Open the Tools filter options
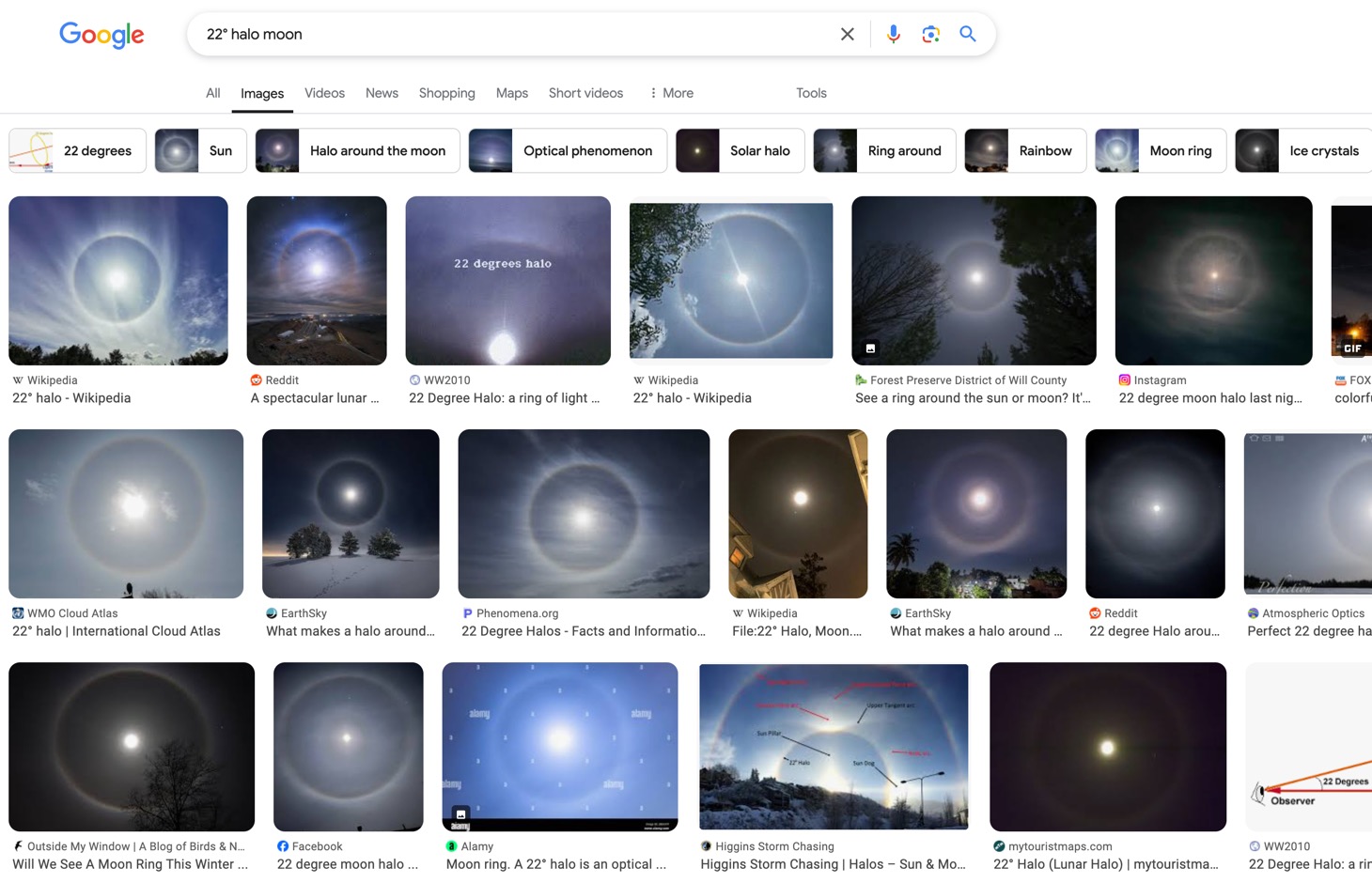The width and height of the screenshot is (1372, 883). tap(811, 93)
